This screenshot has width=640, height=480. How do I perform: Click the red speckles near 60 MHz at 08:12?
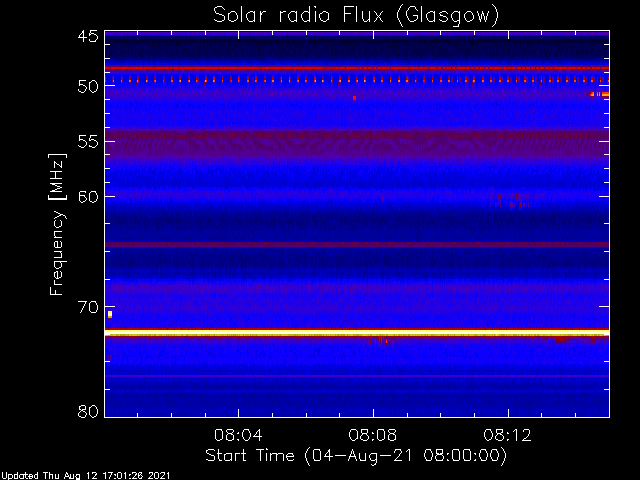(x=510, y=200)
